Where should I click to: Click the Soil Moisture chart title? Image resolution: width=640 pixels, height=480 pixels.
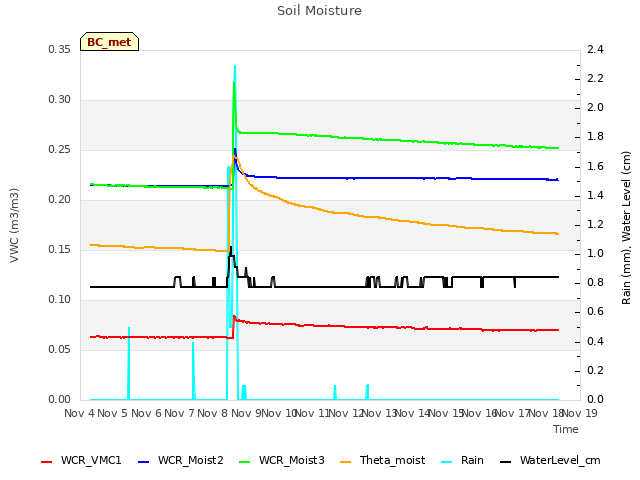pyautogui.click(x=319, y=11)
